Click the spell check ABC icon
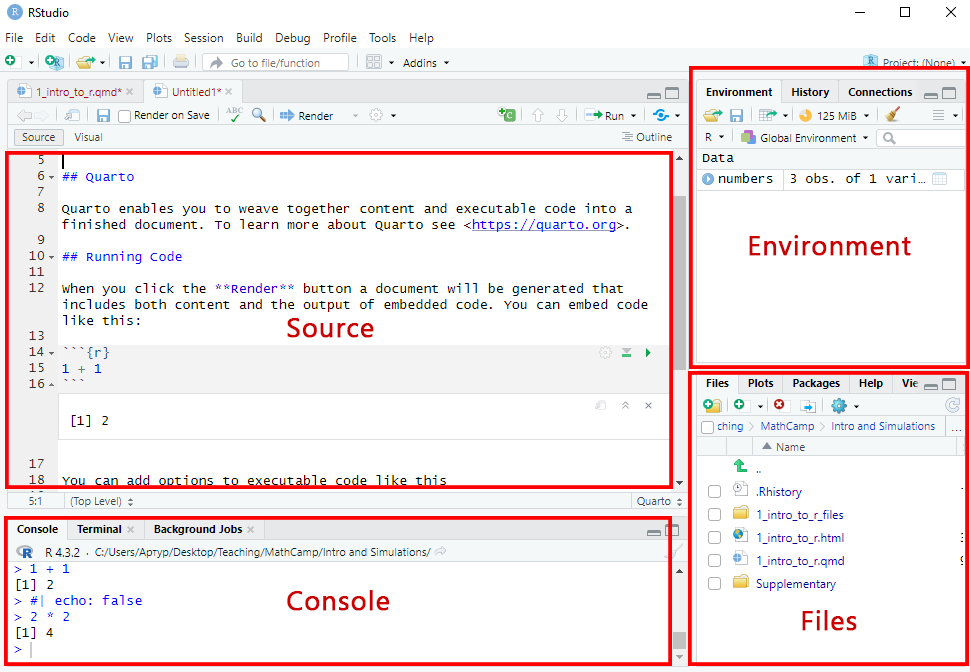 pos(234,115)
